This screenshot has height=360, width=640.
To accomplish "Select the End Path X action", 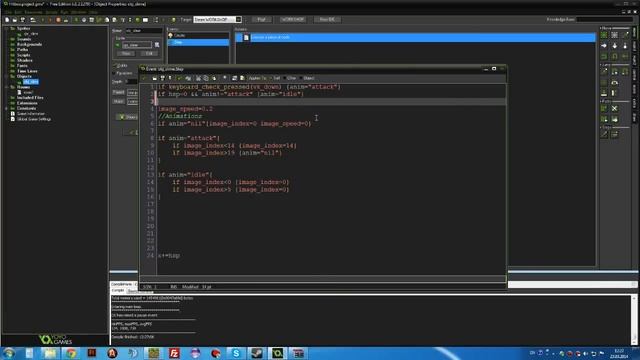I will tap(615, 109).
